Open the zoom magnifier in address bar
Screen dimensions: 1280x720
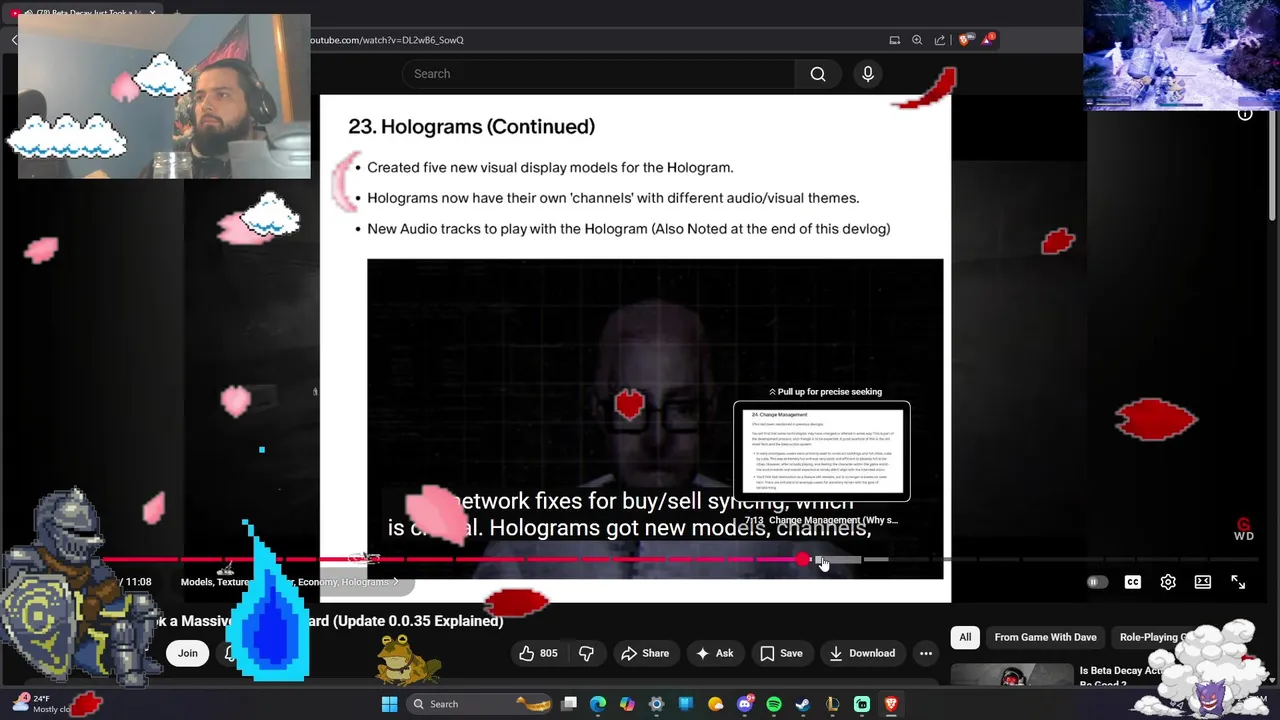[917, 40]
